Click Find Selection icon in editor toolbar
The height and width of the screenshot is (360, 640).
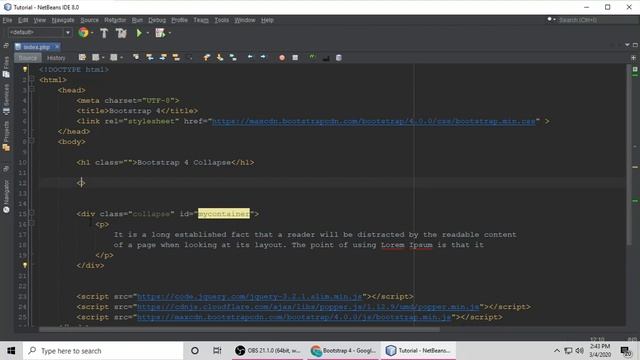136,58
